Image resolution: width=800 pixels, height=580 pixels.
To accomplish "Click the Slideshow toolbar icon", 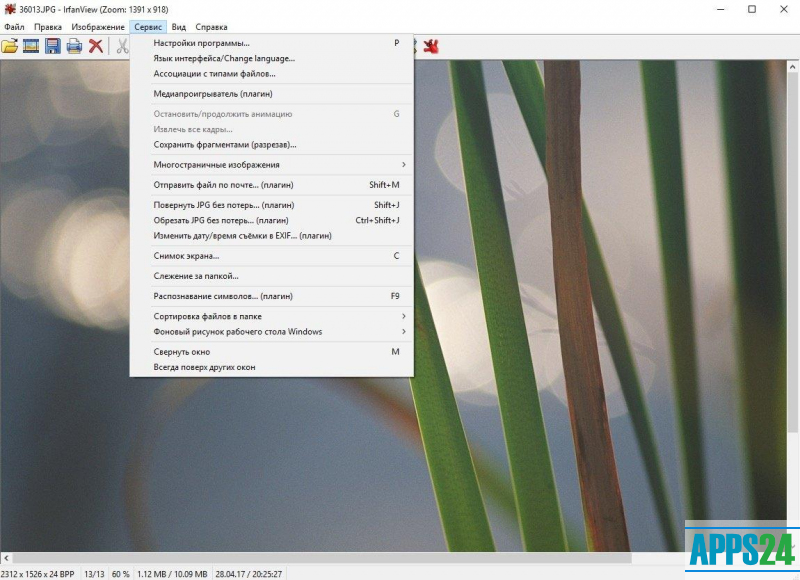I will pyautogui.click(x=31, y=46).
